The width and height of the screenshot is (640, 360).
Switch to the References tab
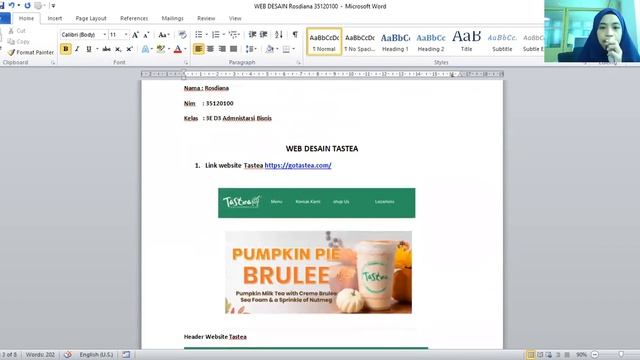134,18
